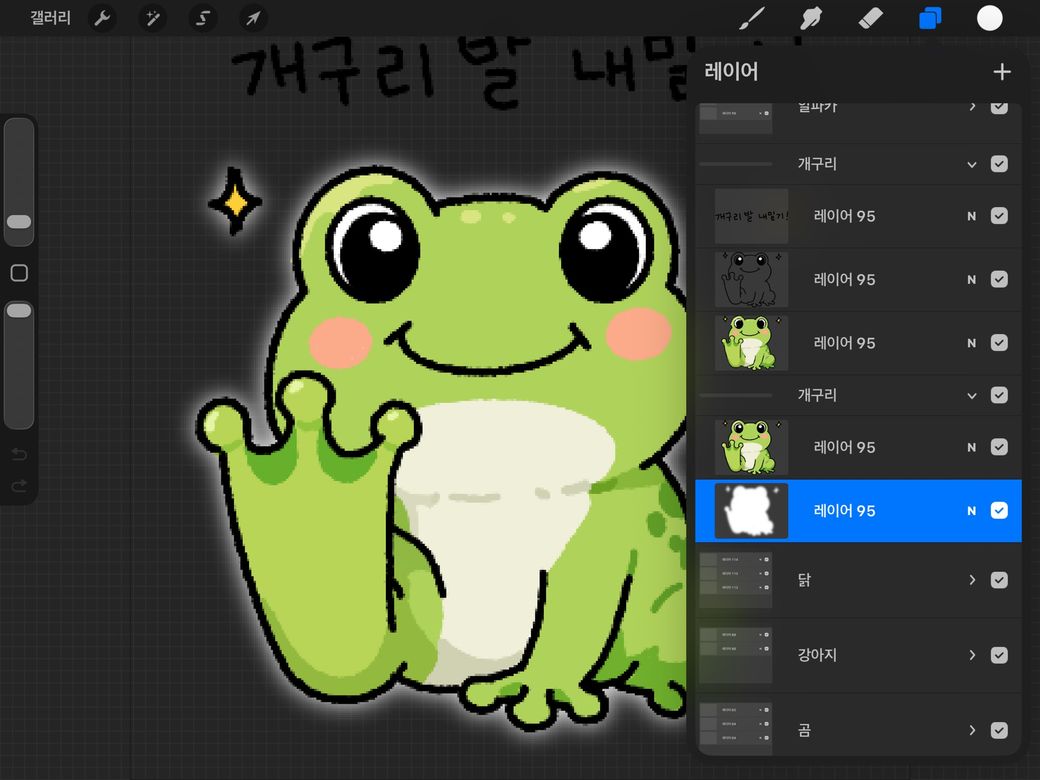Expand the 곰 group chevron
This screenshot has height=780, width=1040.
click(x=972, y=730)
